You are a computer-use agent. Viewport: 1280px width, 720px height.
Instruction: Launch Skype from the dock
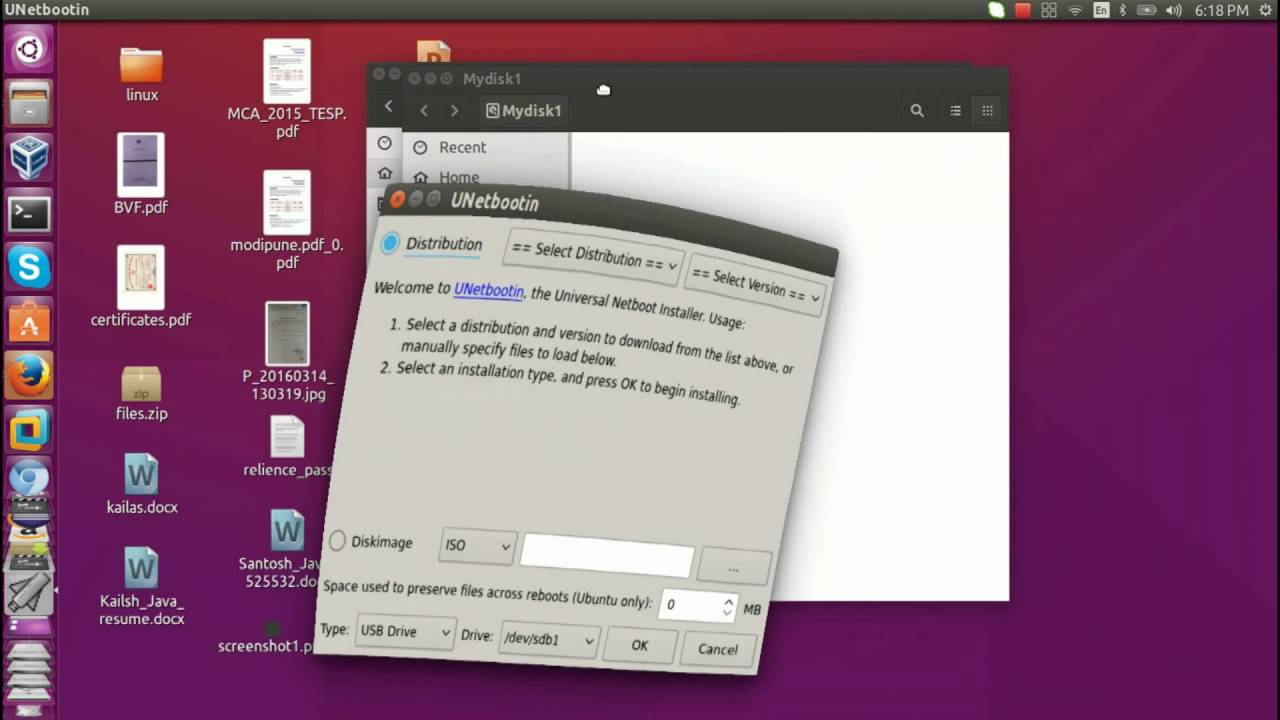pyautogui.click(x=29, y=267)
